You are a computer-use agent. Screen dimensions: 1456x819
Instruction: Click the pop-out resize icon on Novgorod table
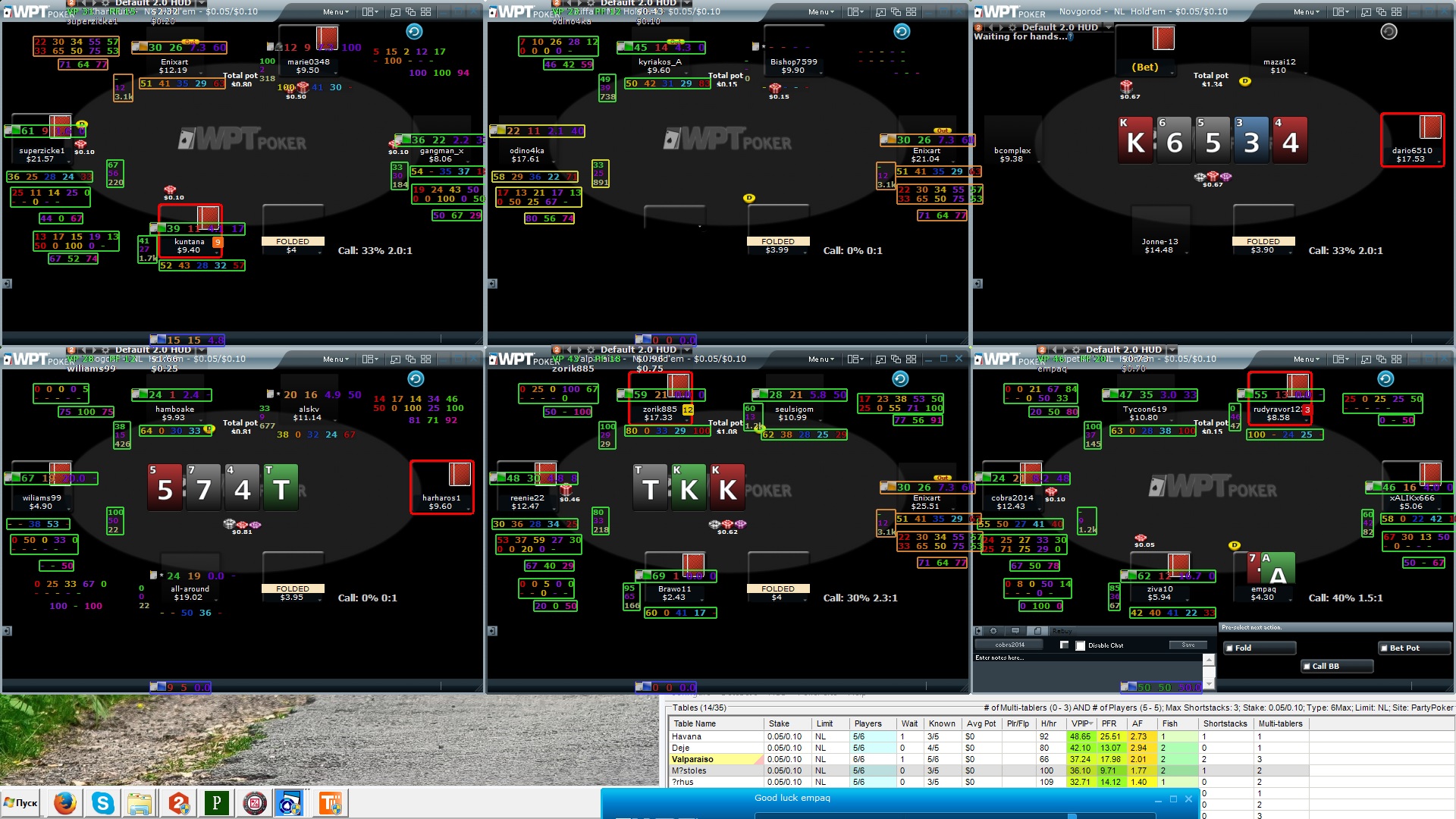pos(1366,12)
